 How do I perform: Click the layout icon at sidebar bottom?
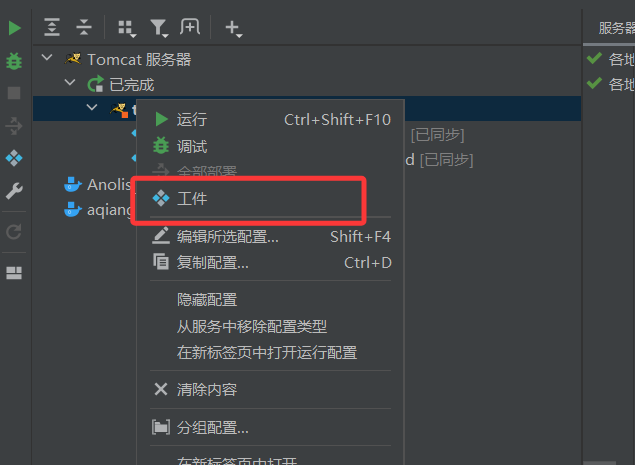coord(14,273)
